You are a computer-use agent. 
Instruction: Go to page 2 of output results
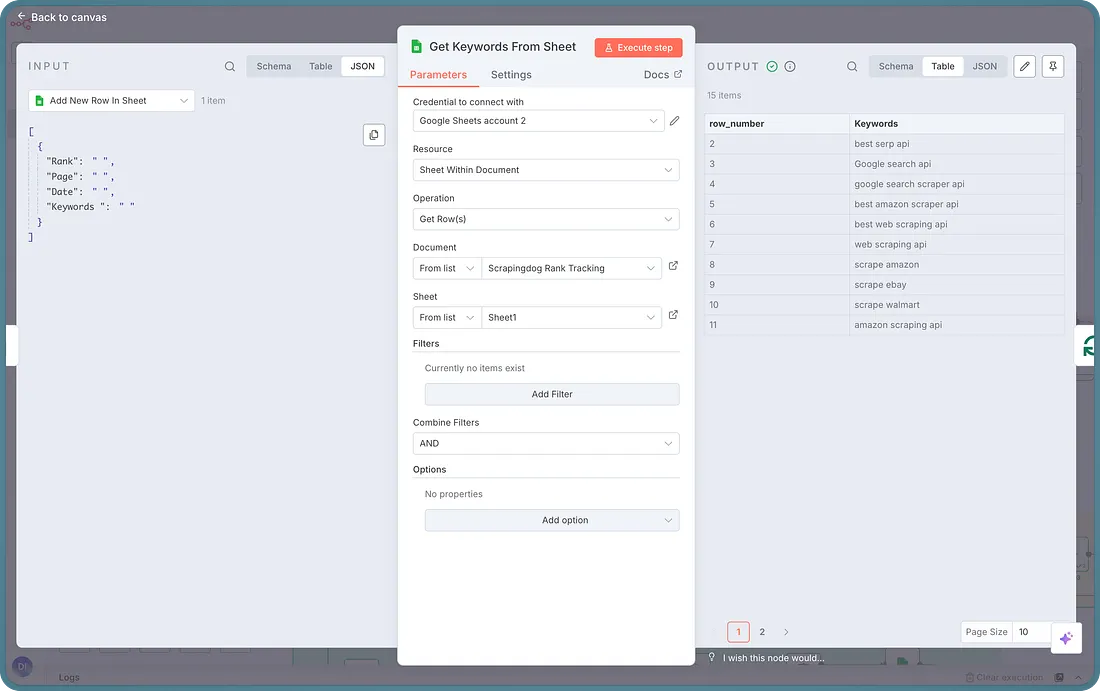(762, 632)
